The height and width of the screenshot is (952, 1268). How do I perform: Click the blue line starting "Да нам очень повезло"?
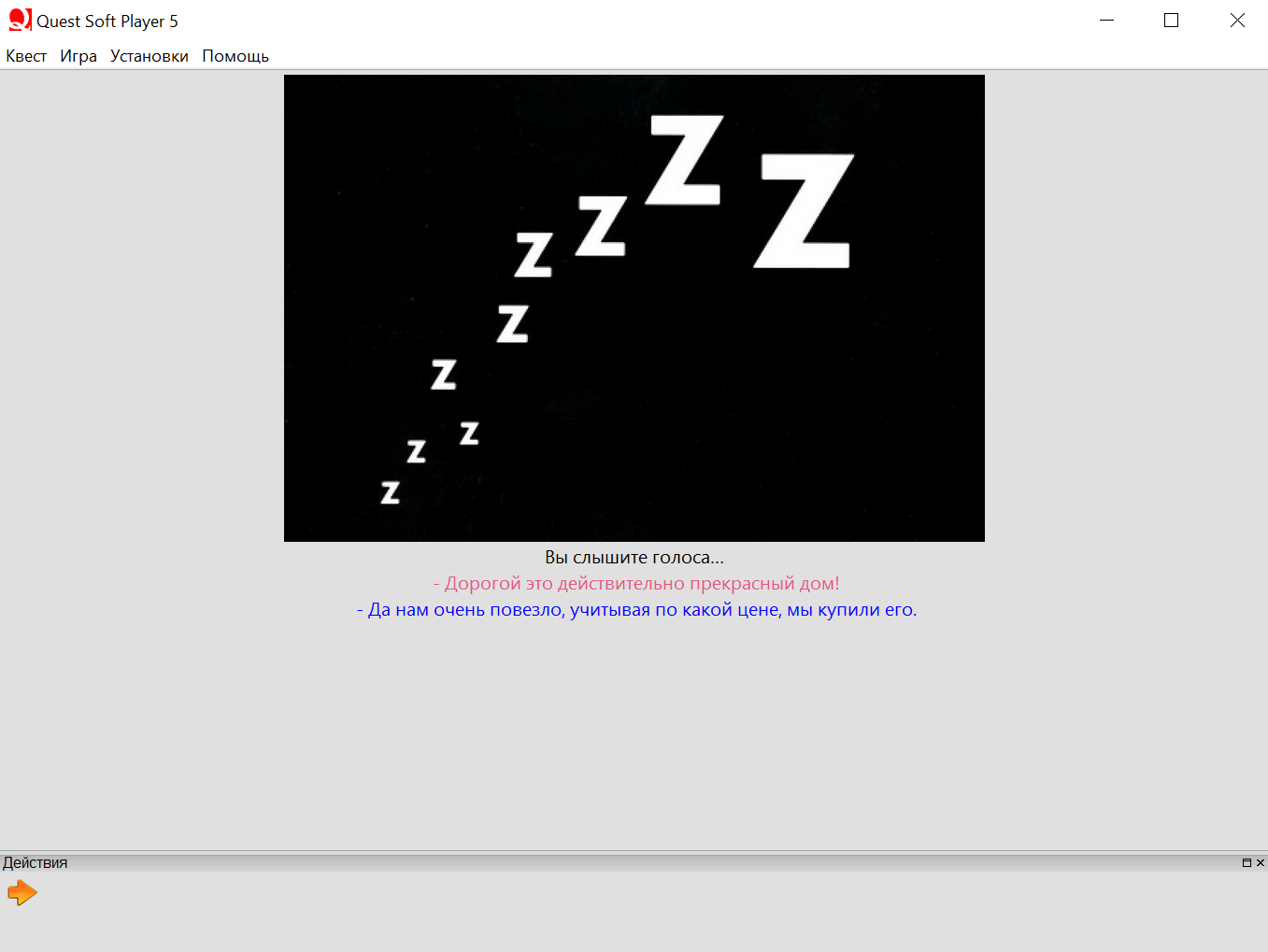tap(636, 610)
